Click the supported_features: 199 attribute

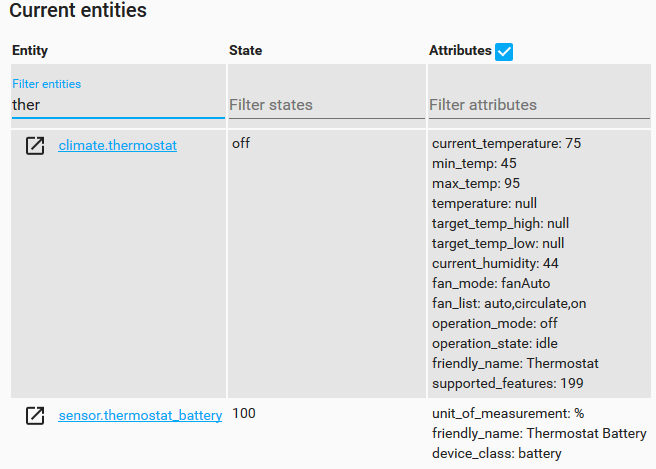point(508,384)
